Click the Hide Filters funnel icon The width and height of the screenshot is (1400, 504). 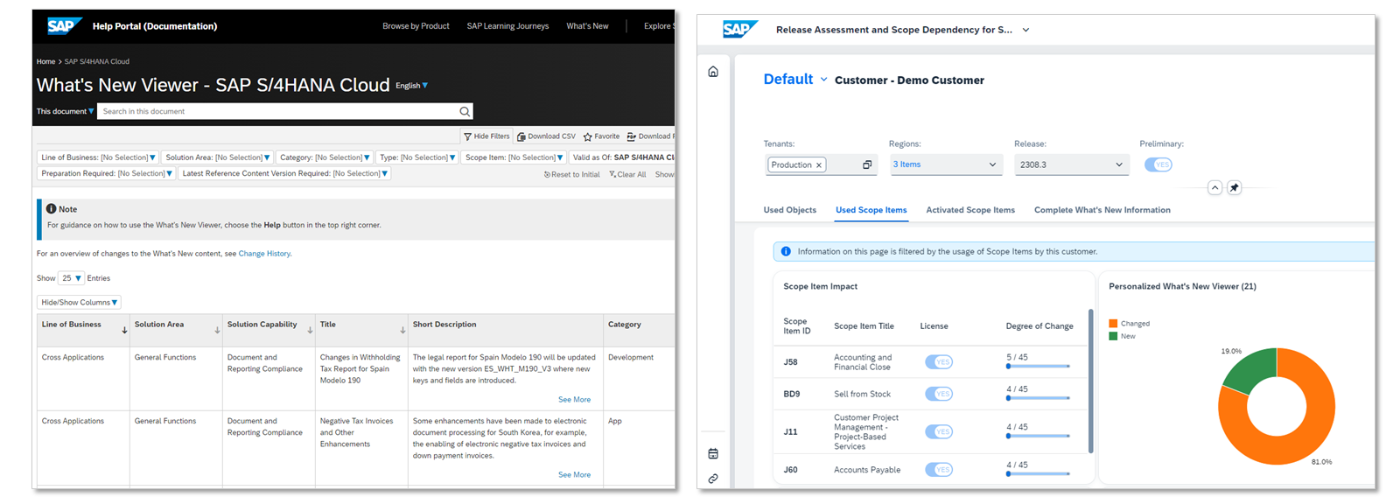pos(467,137)
